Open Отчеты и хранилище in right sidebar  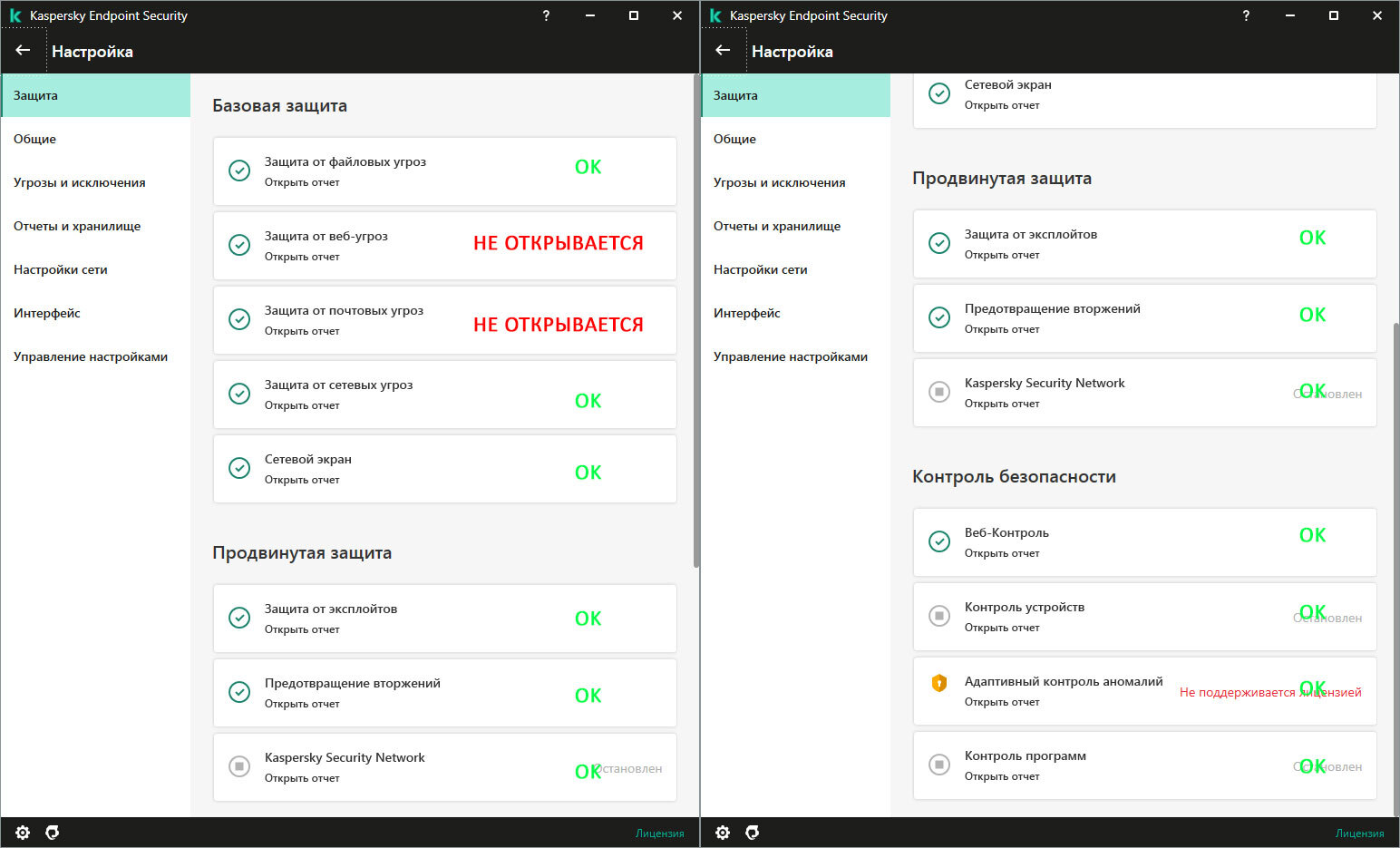796,226
